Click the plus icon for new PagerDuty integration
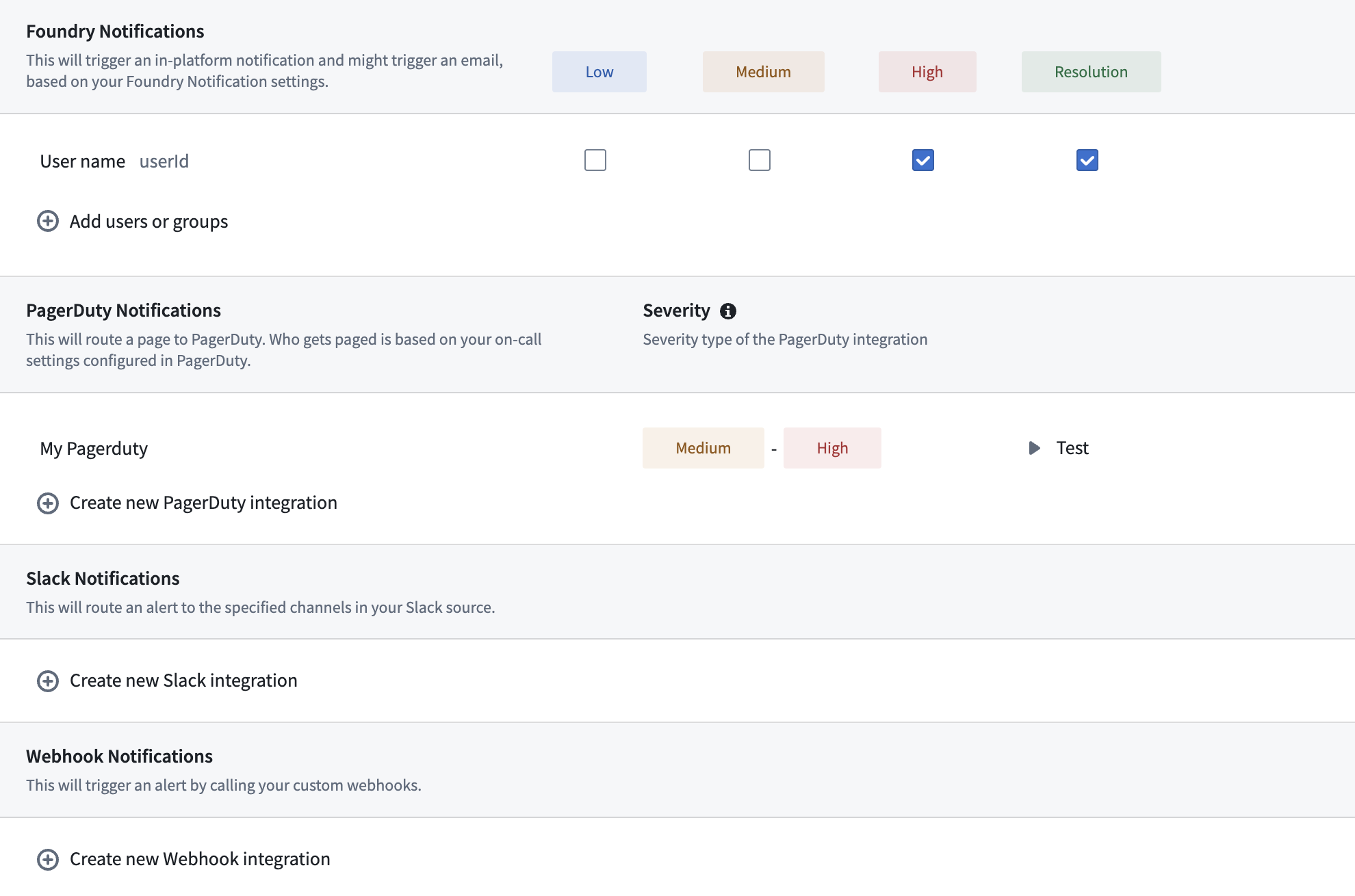 [x=48, y=503]
